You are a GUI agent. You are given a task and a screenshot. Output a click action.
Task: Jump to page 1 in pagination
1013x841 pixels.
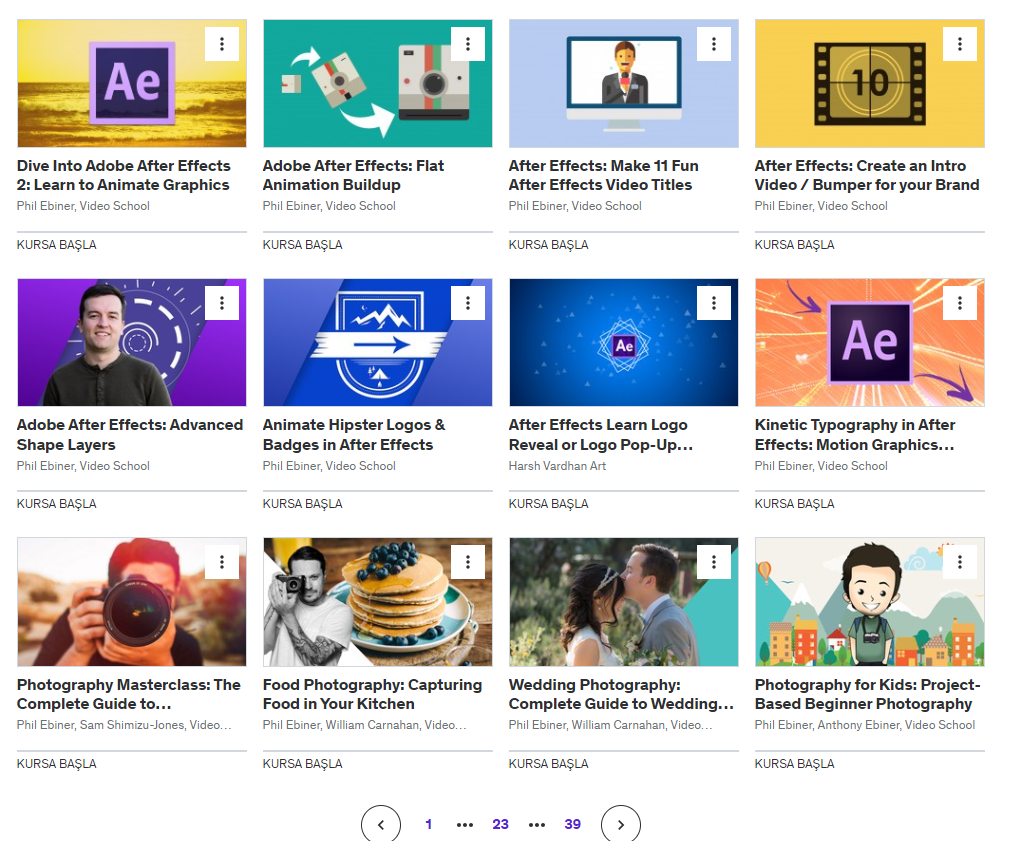click(x=428, y=824)
